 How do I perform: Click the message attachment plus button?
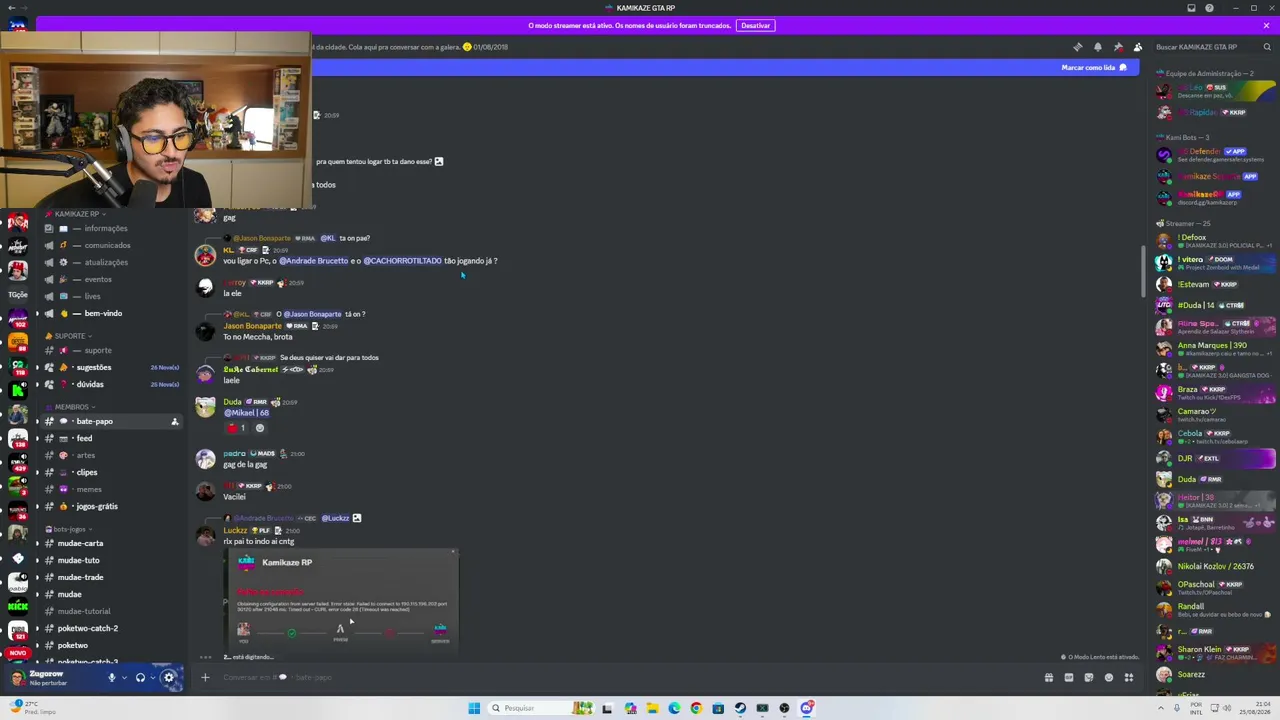click(205, 678)
